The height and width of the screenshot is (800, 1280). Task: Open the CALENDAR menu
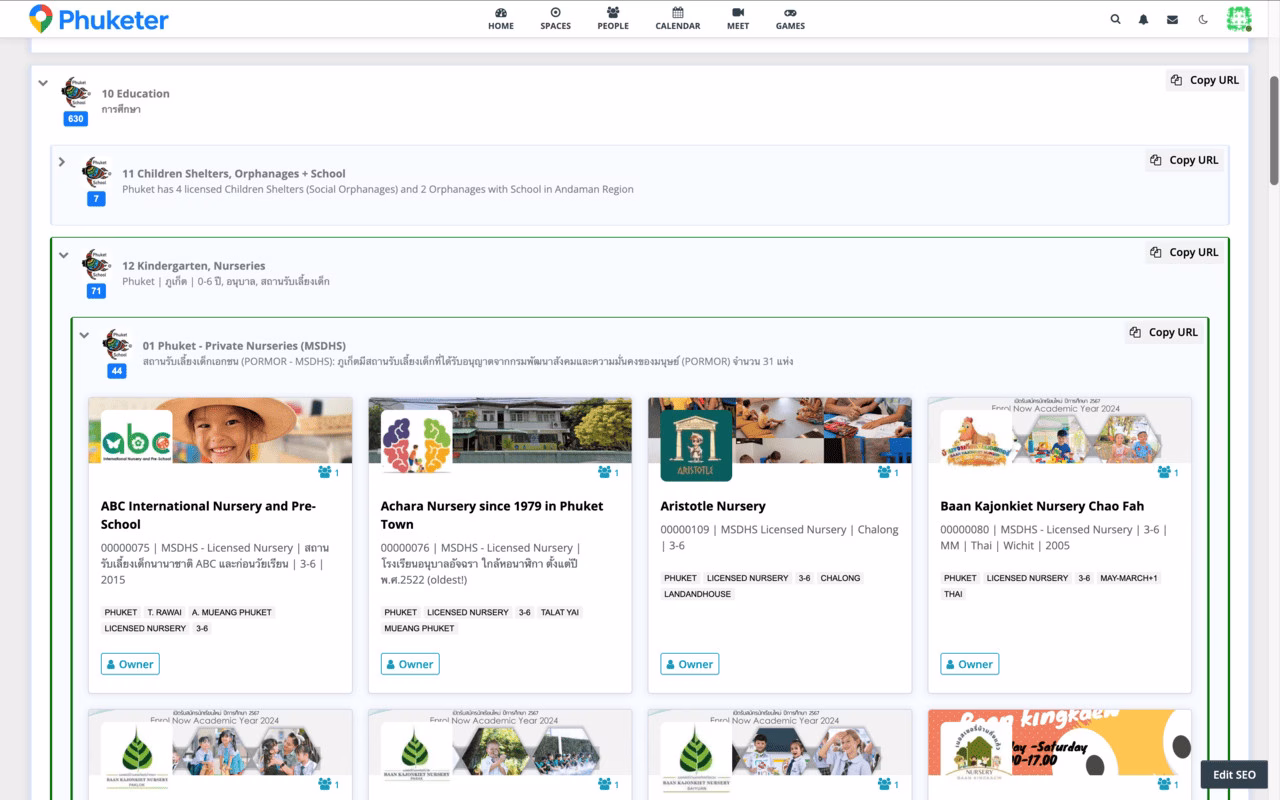click(x=678, y=19)
